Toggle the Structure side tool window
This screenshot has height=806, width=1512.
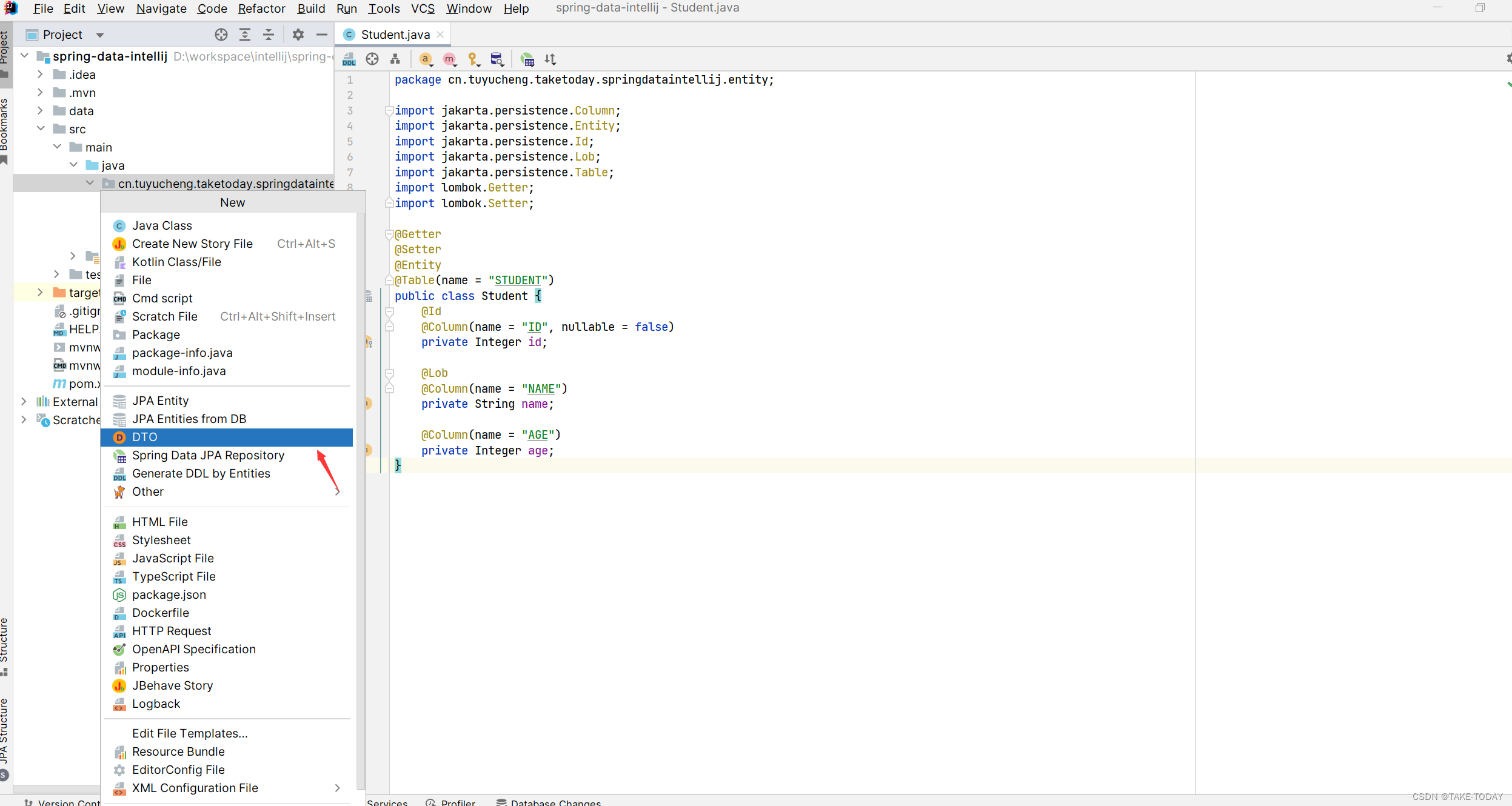pos(5,642)
